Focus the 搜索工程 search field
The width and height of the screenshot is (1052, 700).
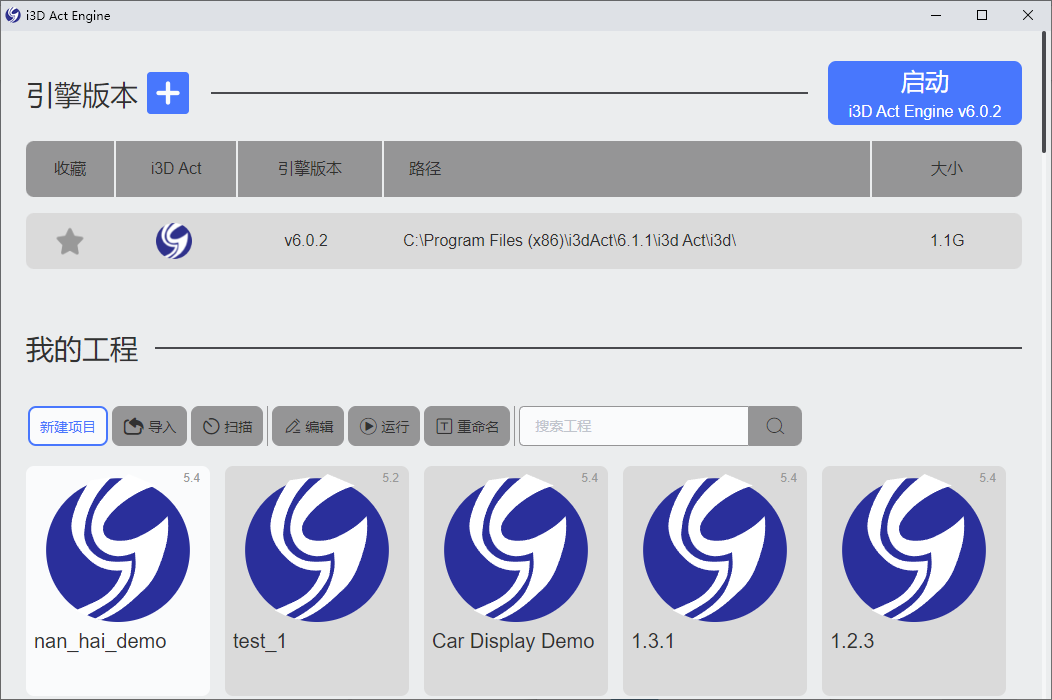[x=633, y=426]
